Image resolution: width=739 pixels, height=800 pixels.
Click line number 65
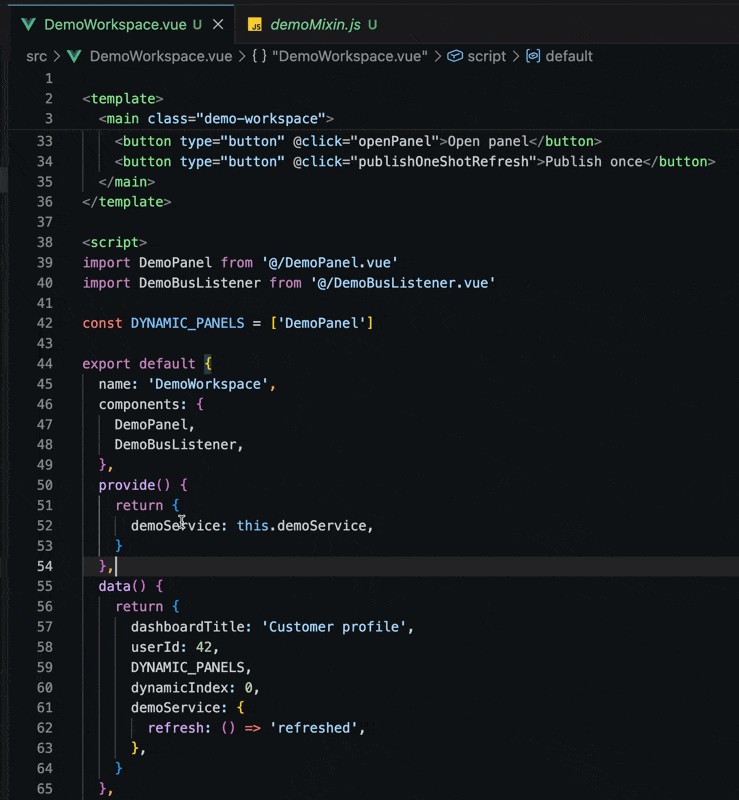click(44, 789)
